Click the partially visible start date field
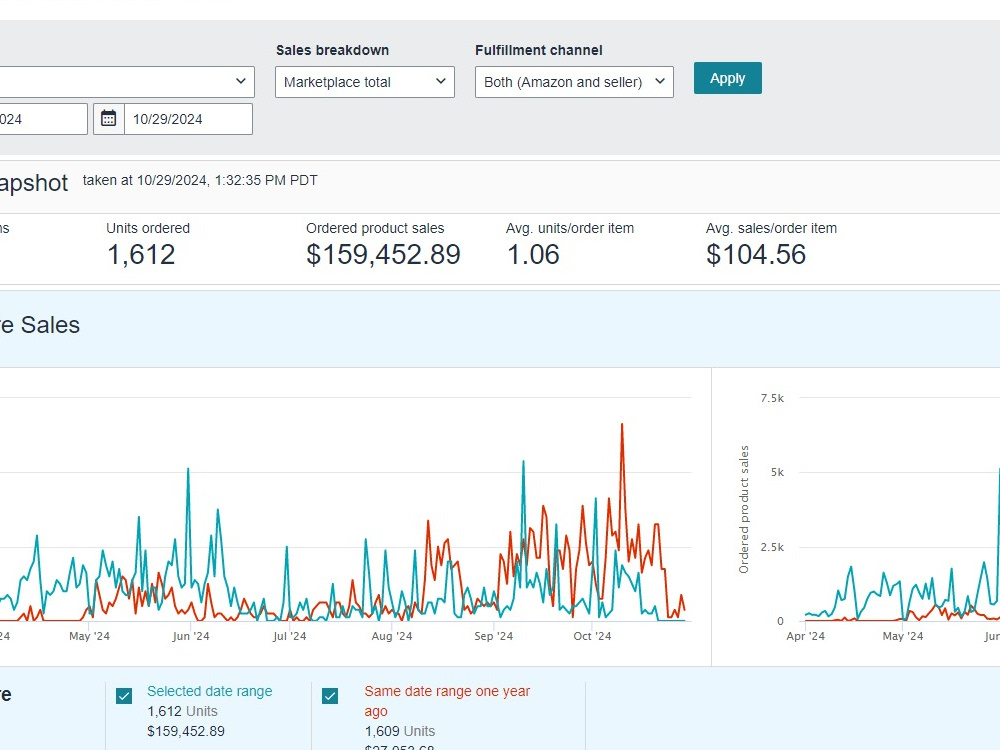 [x=43, y=119]
